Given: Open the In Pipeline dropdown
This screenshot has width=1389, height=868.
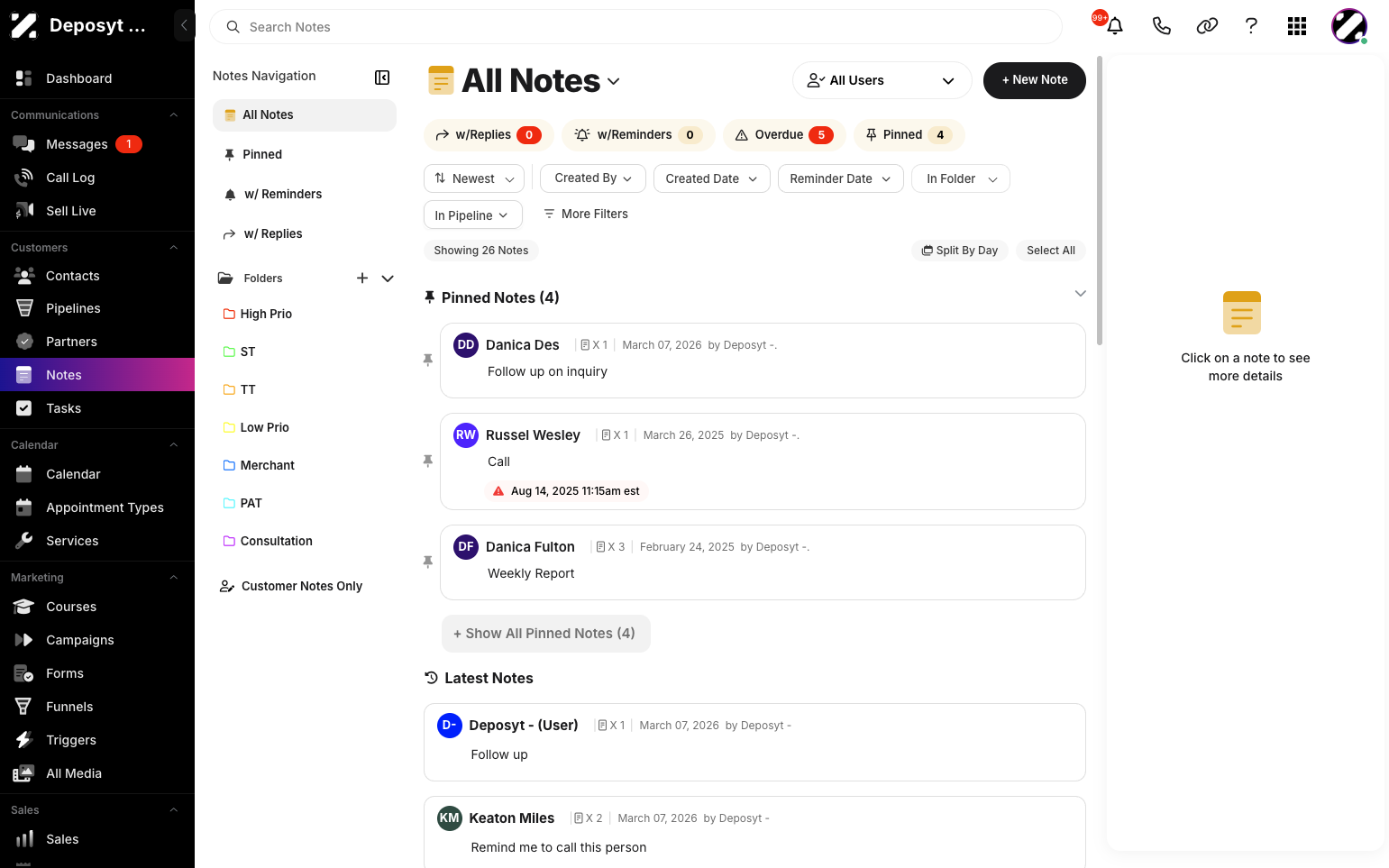Looking at the screenshot, I should tap(473, 215).
